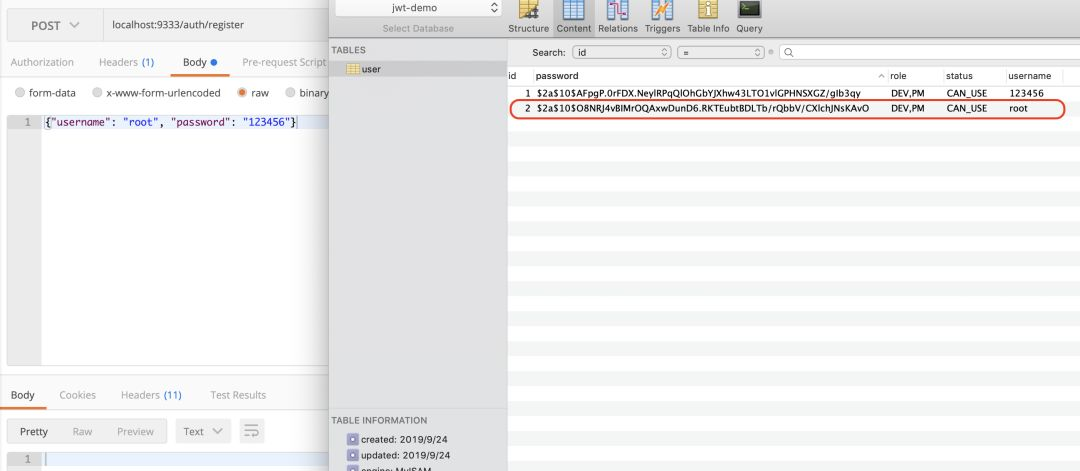Click the user table icon in sidebar
This screenshot has width=1080, height=471.
(x=353, y=69)
